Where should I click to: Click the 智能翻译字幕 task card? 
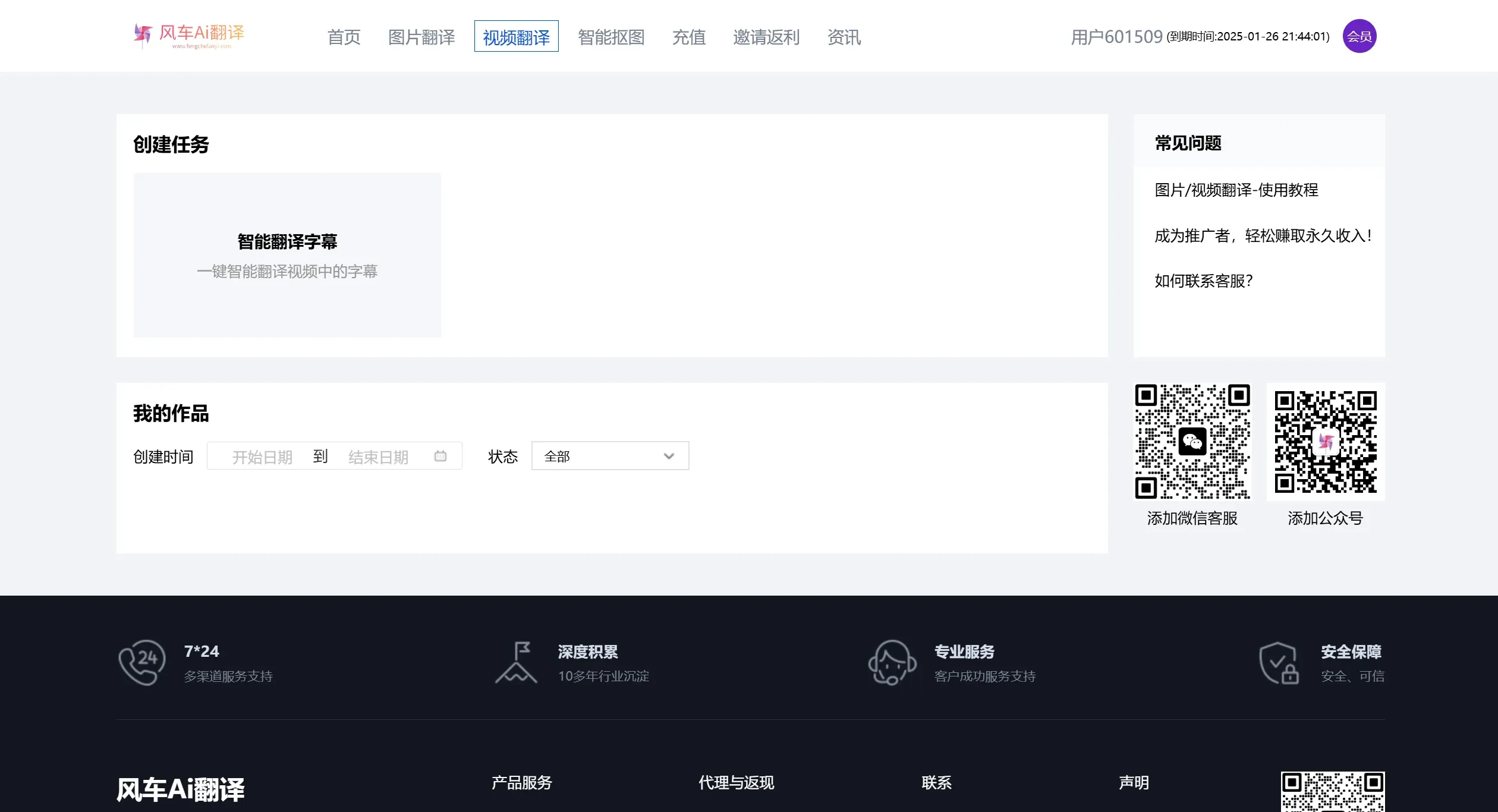point(287,255)
